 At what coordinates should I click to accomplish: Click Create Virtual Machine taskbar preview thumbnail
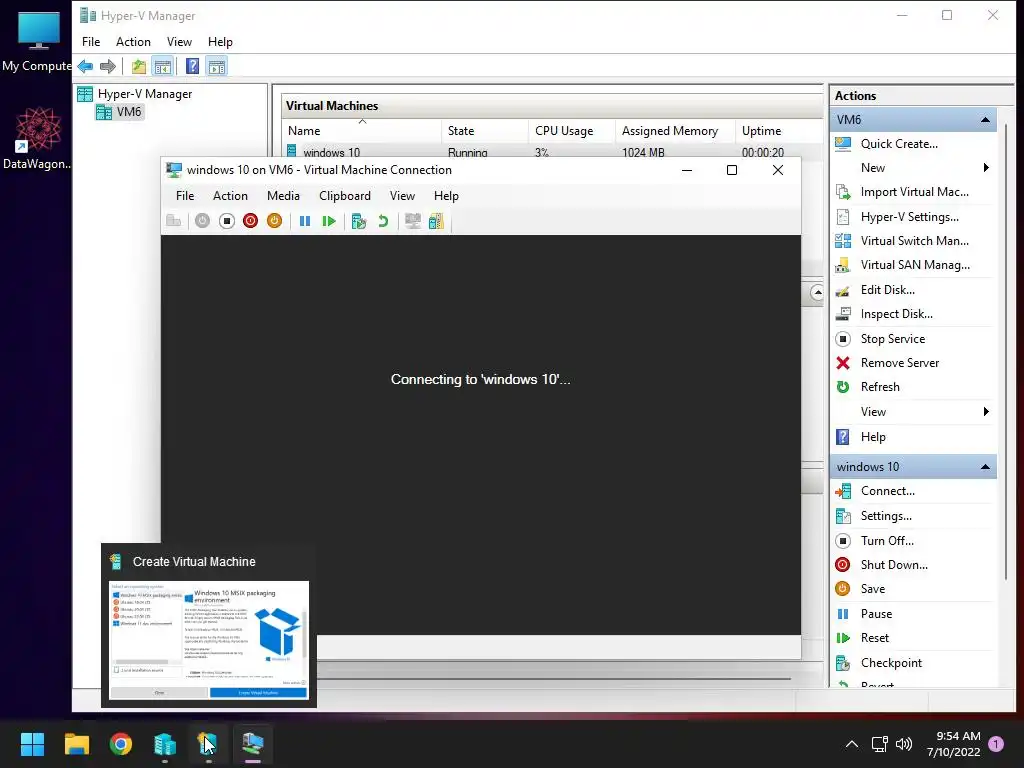tap(209, 640)
